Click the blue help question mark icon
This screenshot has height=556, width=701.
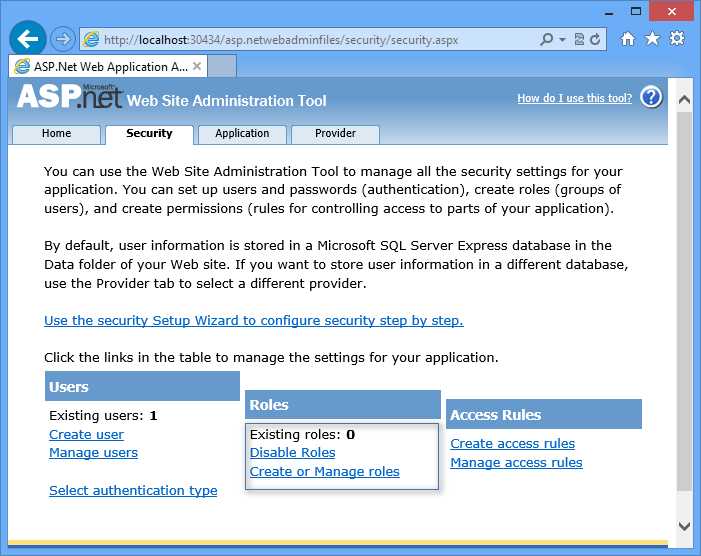(651, 97)
